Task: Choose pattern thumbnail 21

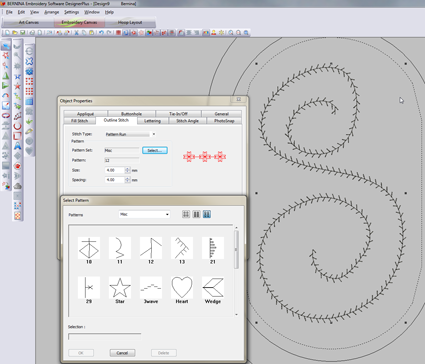Action: [x=213, y=248]
